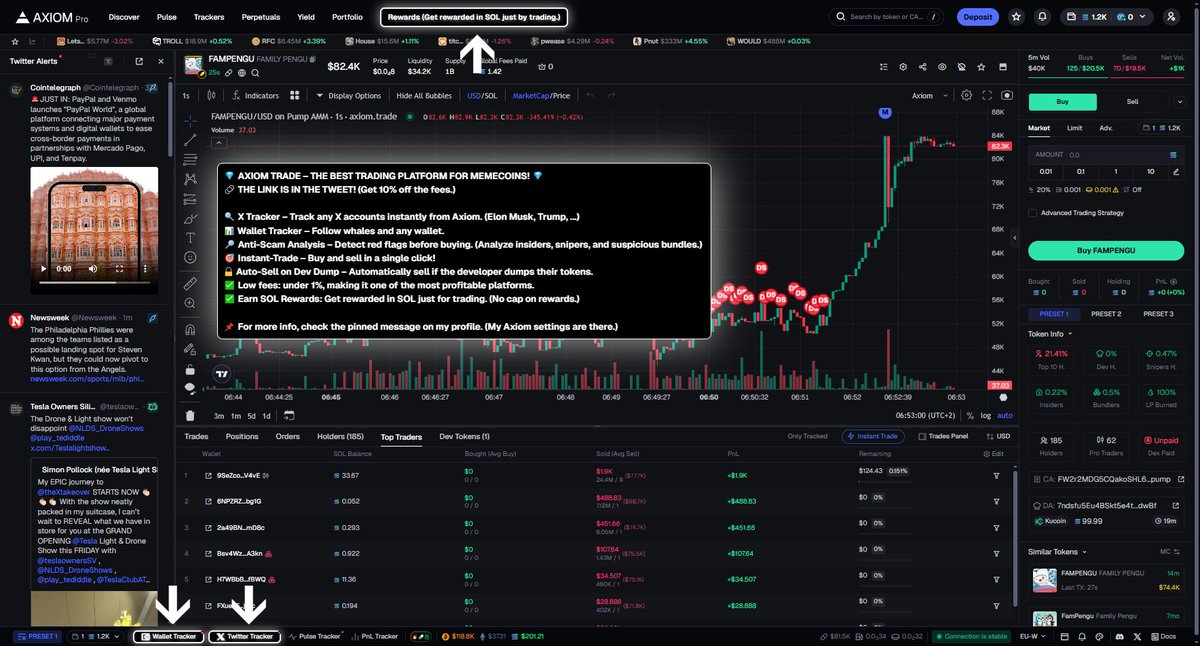Open date range calendar icon
The image size is (1200, 646).
[287, 415]
